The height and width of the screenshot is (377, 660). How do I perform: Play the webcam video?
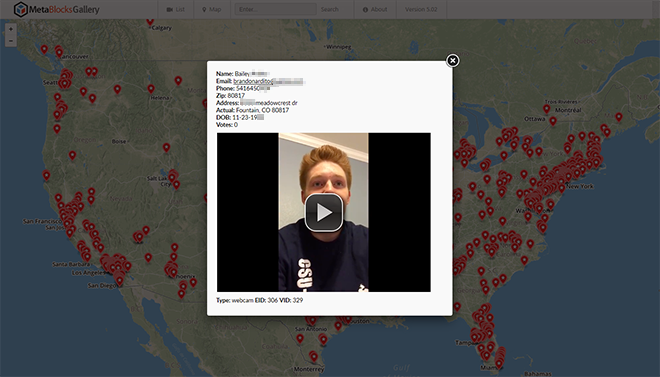pos(324,212)
